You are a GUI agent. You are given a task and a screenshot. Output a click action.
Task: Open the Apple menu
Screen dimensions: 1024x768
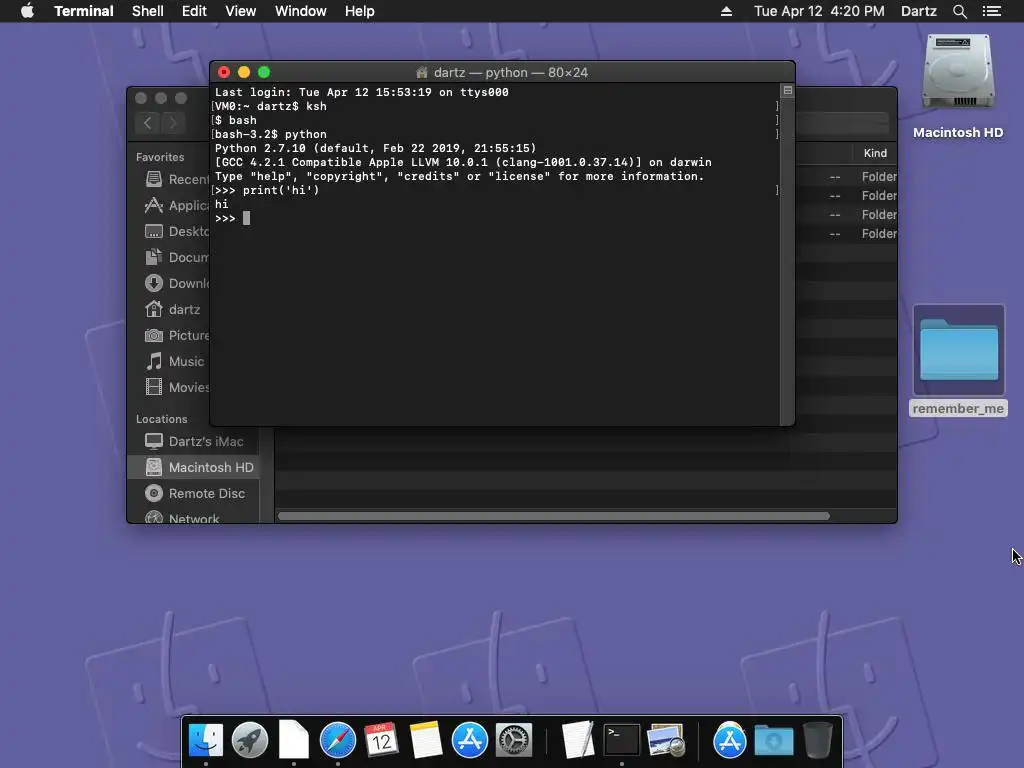pyautogui.click(x=27, y=11)
